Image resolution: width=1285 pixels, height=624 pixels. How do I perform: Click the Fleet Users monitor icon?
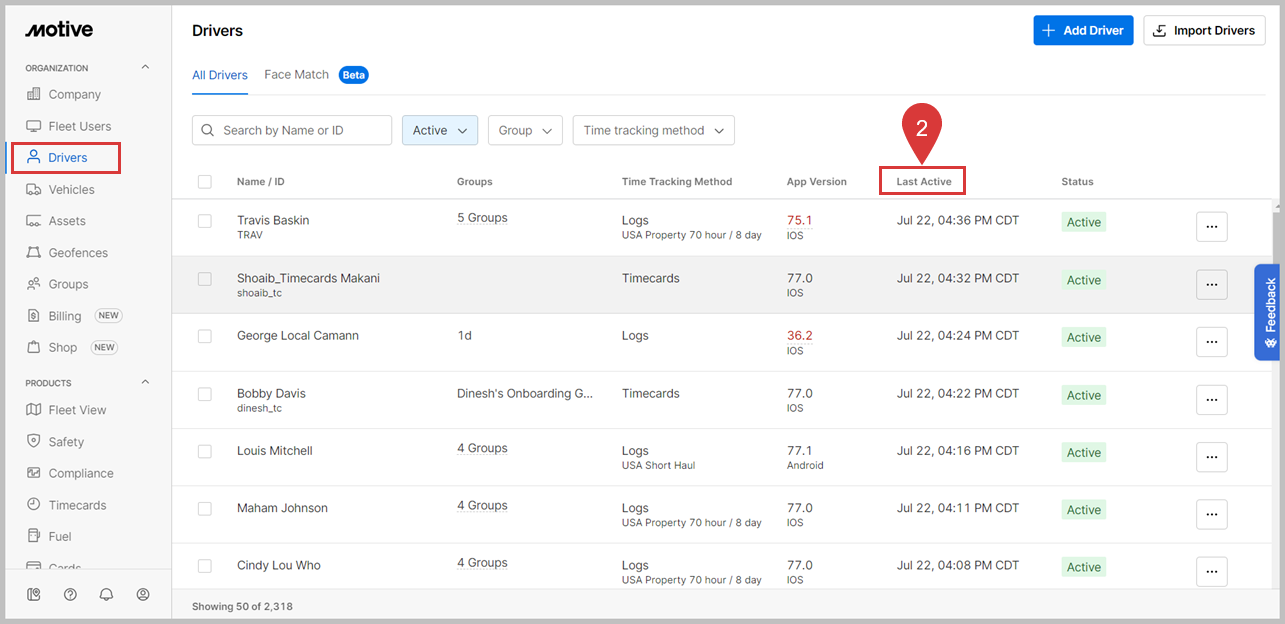34,126
